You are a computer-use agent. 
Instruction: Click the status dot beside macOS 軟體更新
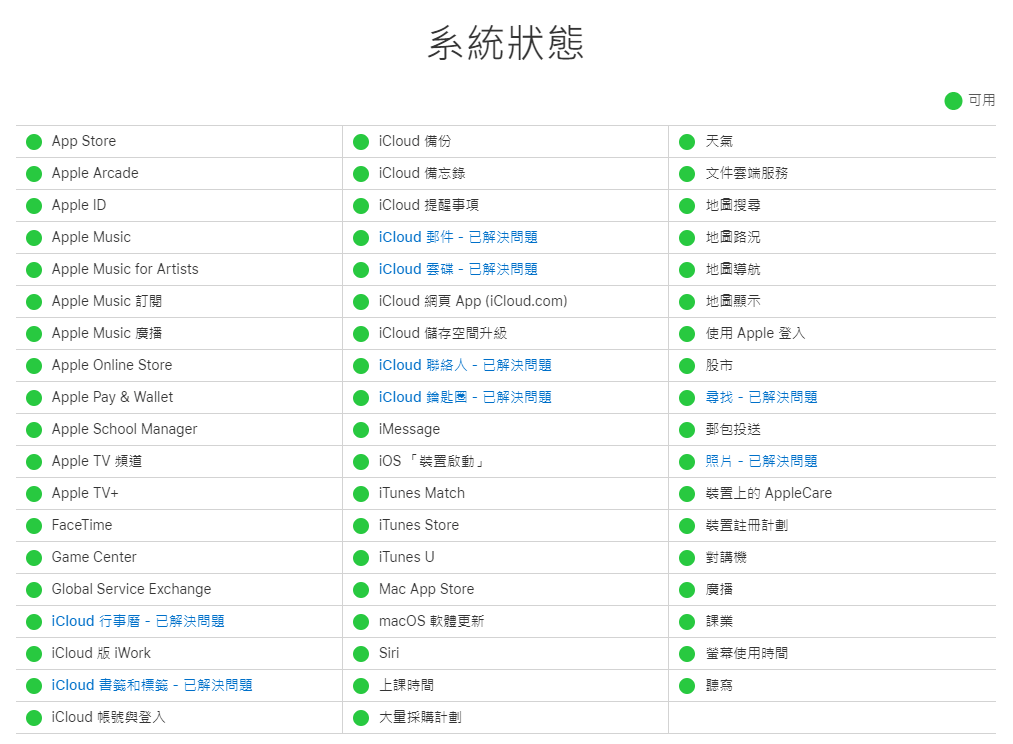pyautogui.click(x=361, y=621)
